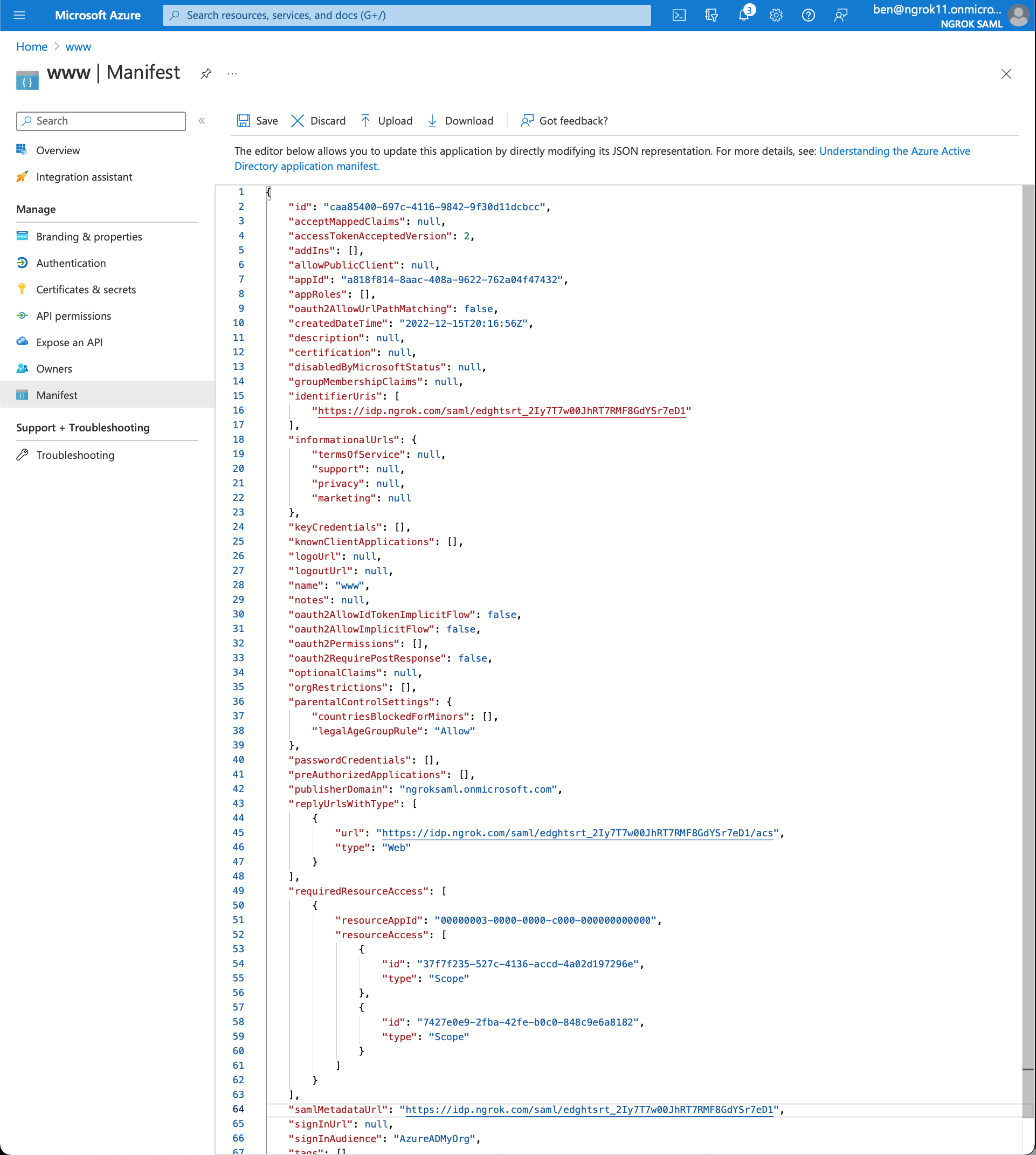Viewport: 1036px width, 1155px height.
Task: Open the notifications bell
Action: coord(744,16)
